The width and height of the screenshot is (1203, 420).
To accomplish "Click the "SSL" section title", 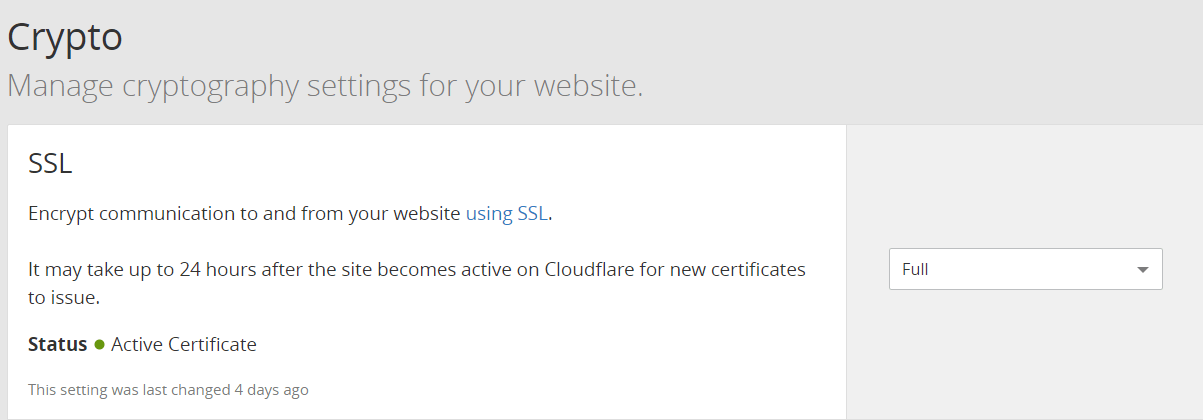I will pyautogui.click(x=50, y=163).
